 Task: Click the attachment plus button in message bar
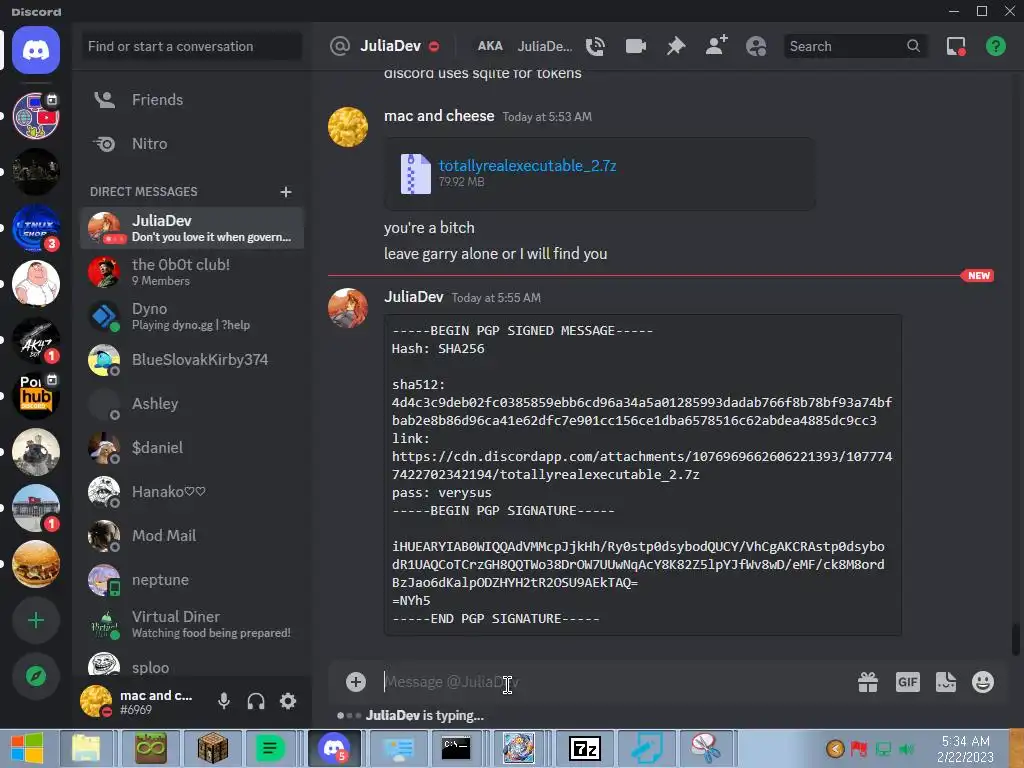pos(356,682)
